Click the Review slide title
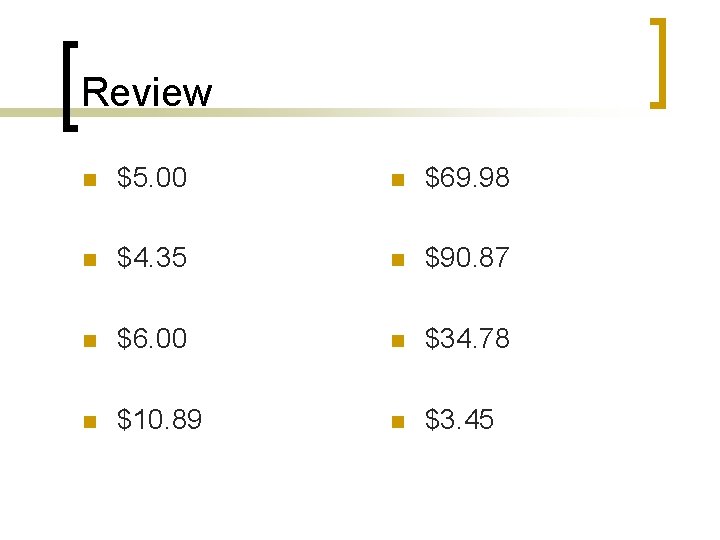Screen dimensions: 720x540 coord(147,92)
